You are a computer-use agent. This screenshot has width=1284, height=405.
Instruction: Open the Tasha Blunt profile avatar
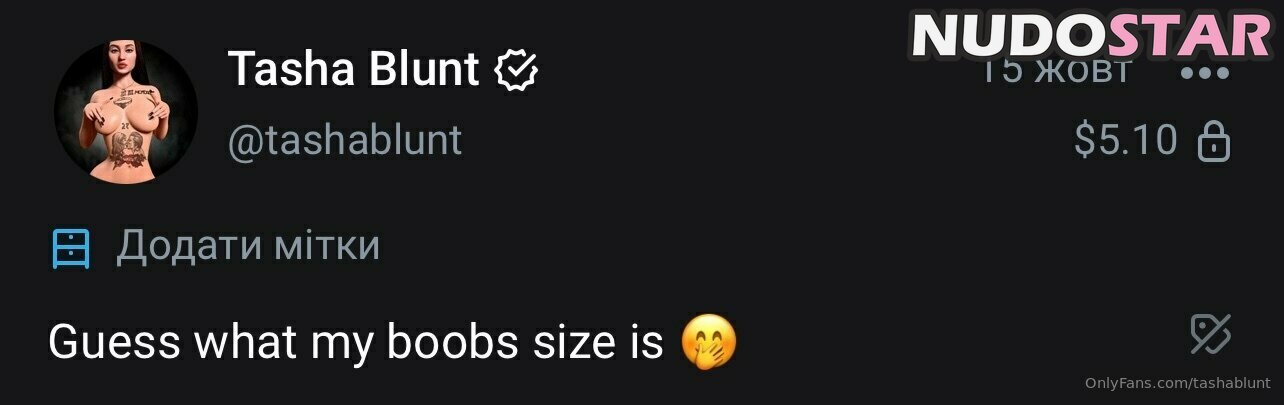(126, 112)
